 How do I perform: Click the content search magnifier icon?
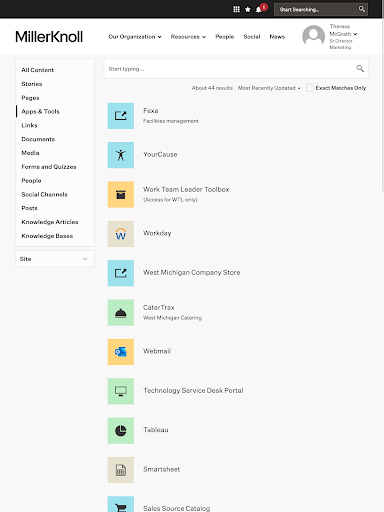[360, 69]
